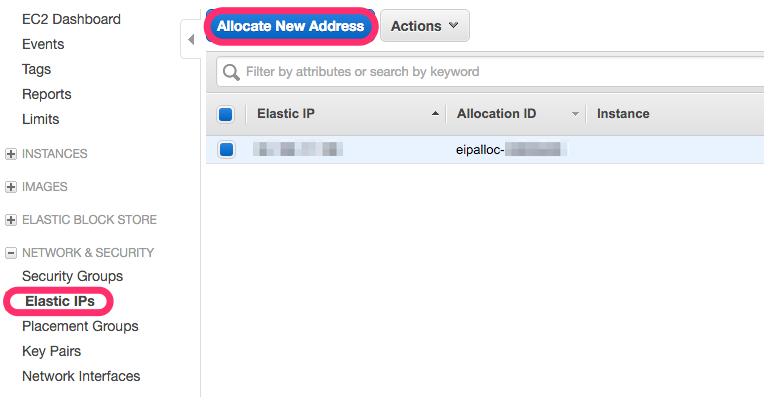This screenshot has width=764, height=397.
Task: Toggle the checkbox for the eipalloc row
Action: click(226, 149)
